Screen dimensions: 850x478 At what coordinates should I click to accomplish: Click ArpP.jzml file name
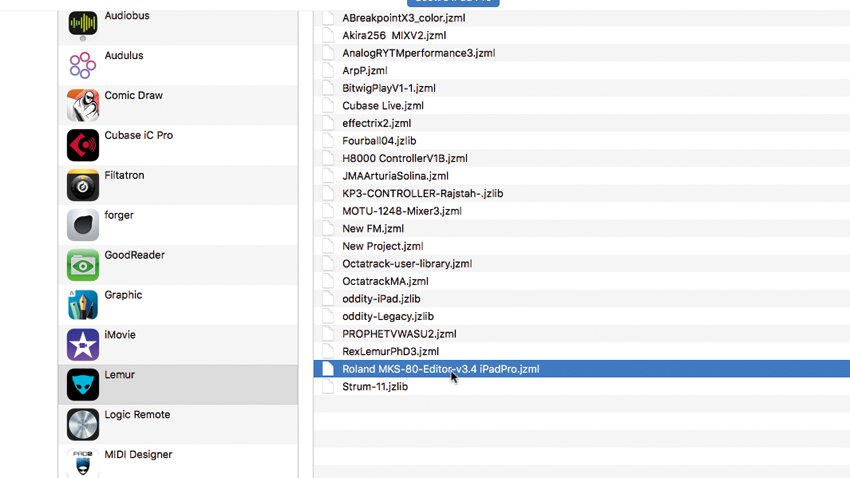click(365, 70)
